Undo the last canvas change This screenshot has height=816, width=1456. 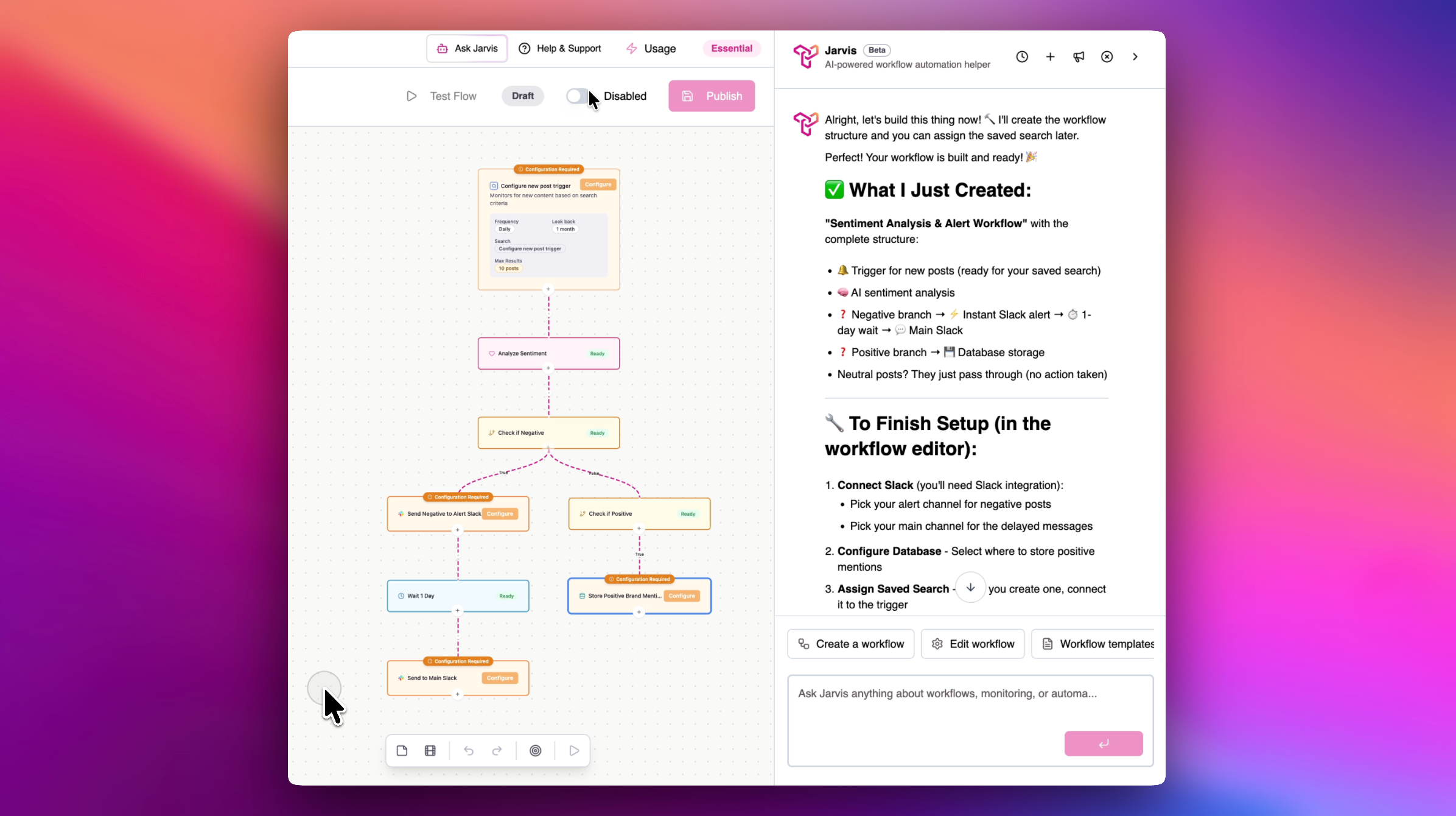pyautogui.click(x=469, y=751)
